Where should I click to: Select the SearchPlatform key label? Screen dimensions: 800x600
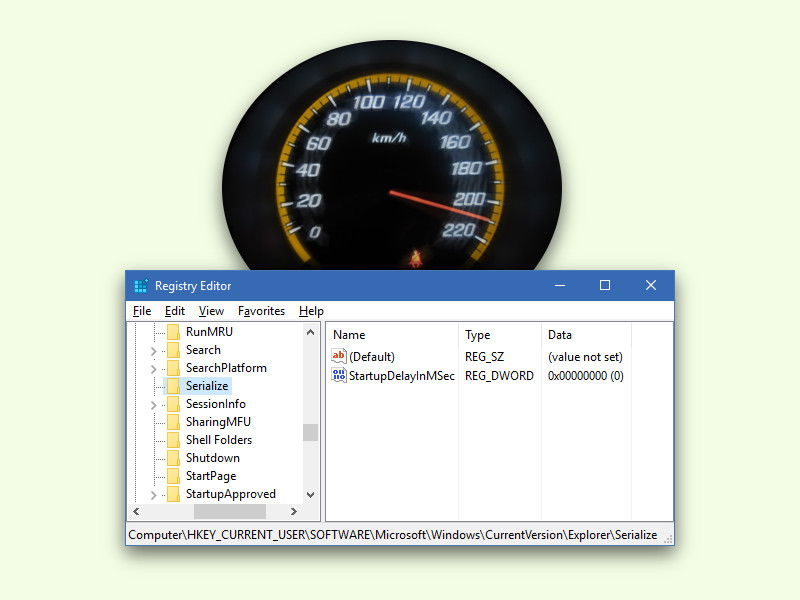click(x=226, y=368)
